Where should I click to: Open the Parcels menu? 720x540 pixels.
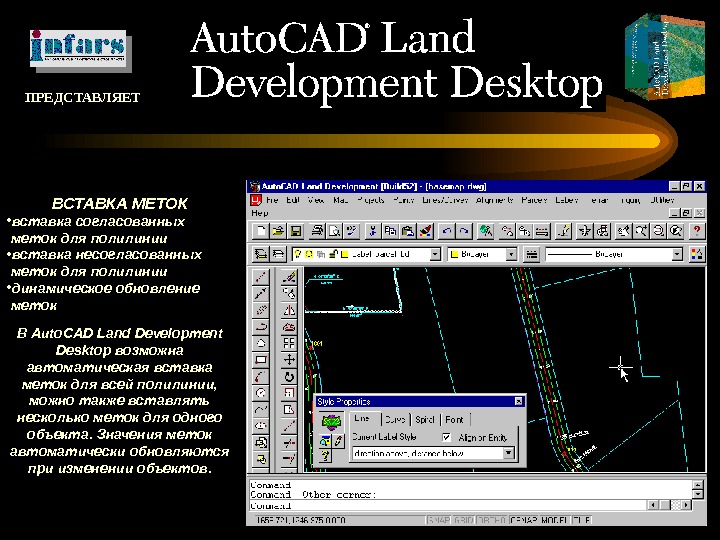(x=534, y=200)
